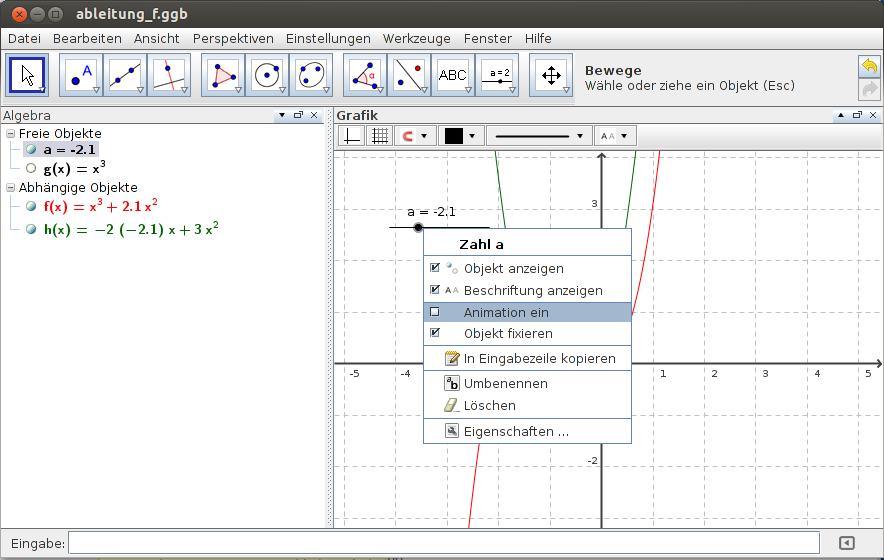Select the Line through two points tool
Image resolution: width=884 pixels, height=560 pixels.
125,75
